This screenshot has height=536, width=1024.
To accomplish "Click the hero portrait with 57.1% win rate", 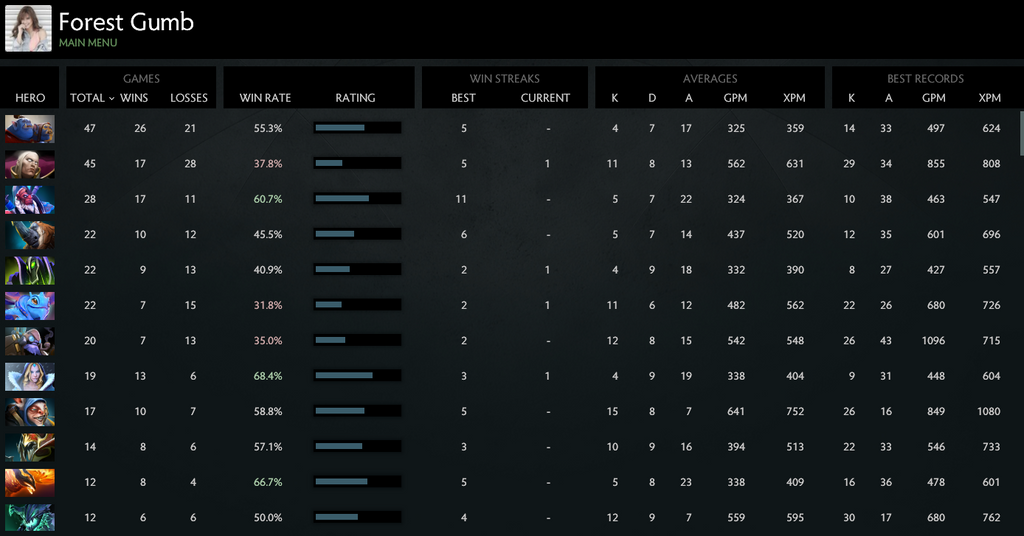I will point(30,447).
